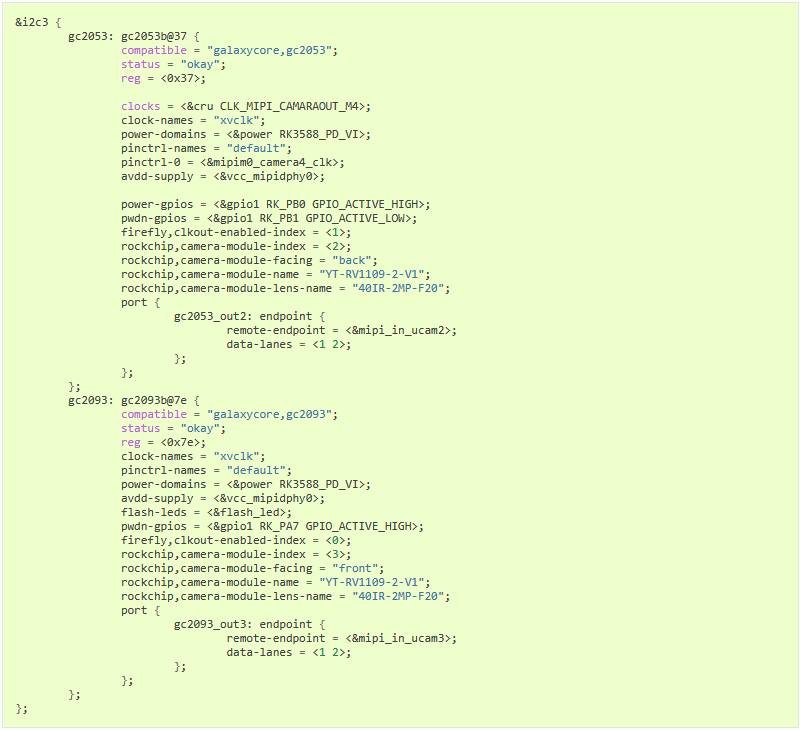Click the remote-endpoint <&mipi_in_ucam3> line
Viewport: 800px width, 730px height.
[x=342, y=639]
